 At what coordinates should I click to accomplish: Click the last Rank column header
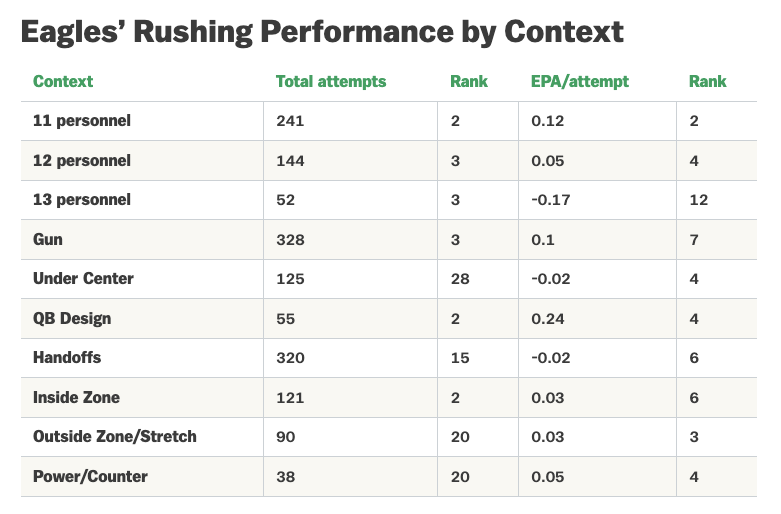(707, 82)
